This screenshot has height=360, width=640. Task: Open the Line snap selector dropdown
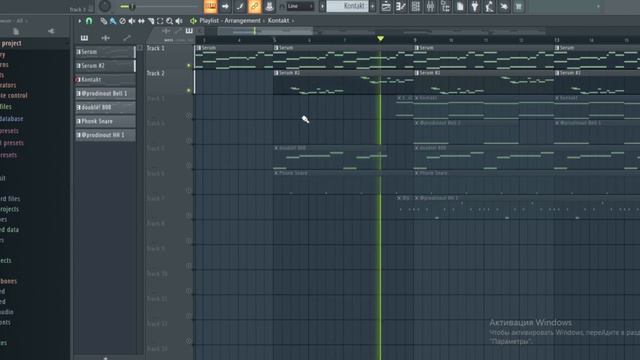300,7
